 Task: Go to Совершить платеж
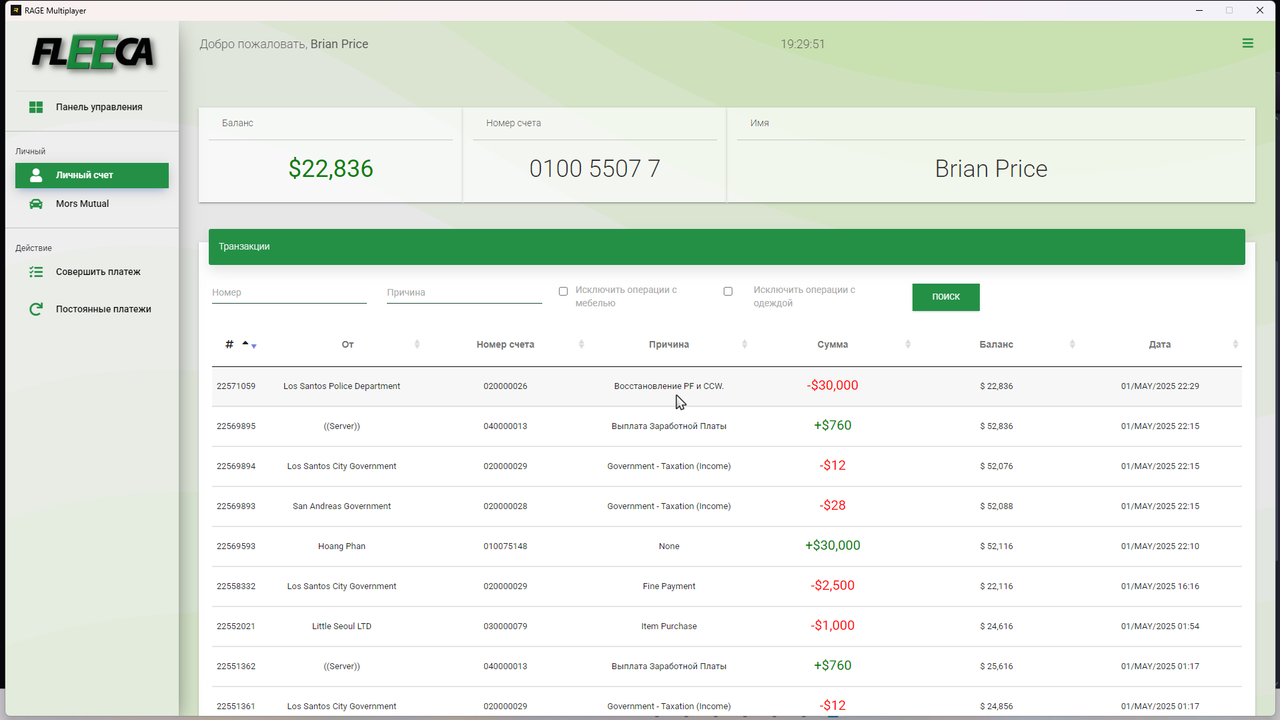point(92,272)
